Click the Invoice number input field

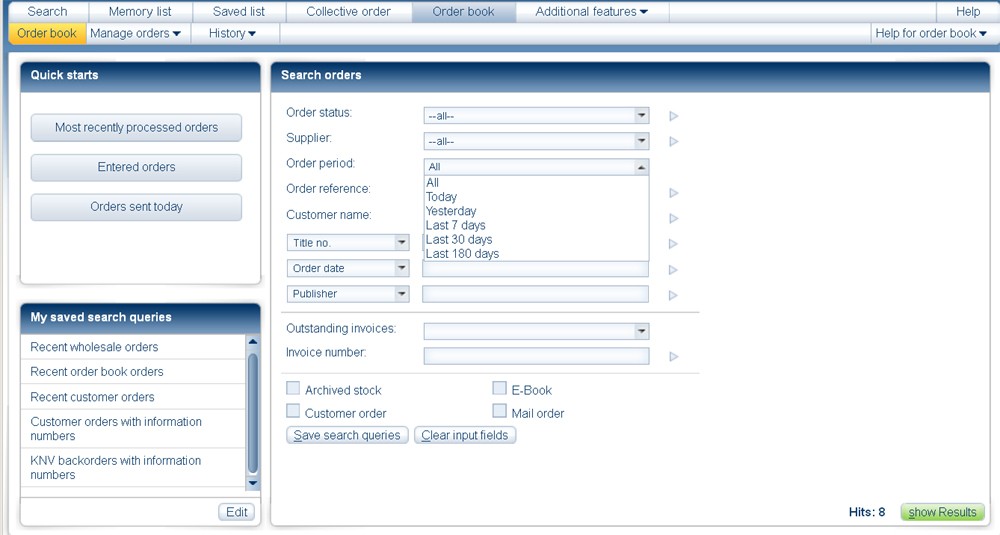pos(536,356)
